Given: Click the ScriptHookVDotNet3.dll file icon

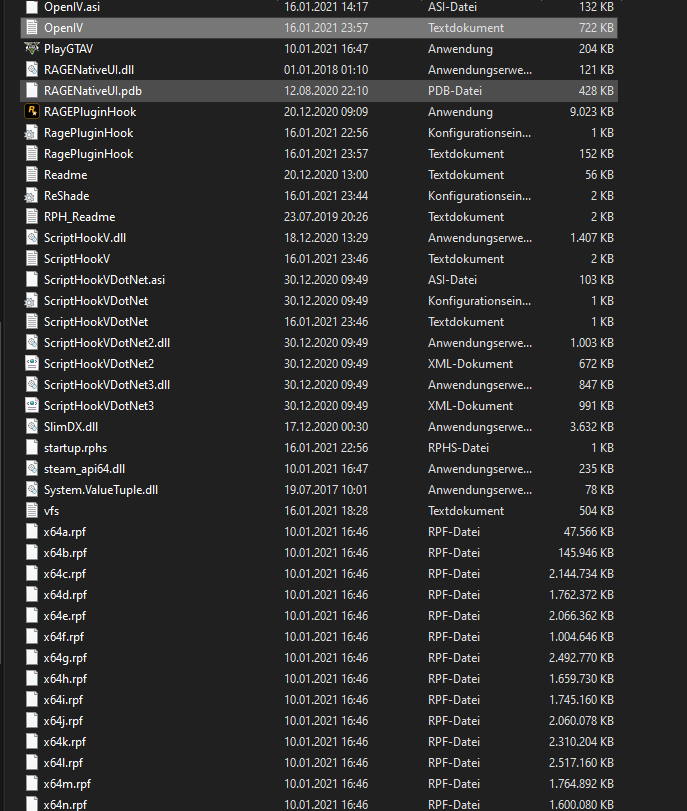Looking at the screenshot, I should (32, 385).
